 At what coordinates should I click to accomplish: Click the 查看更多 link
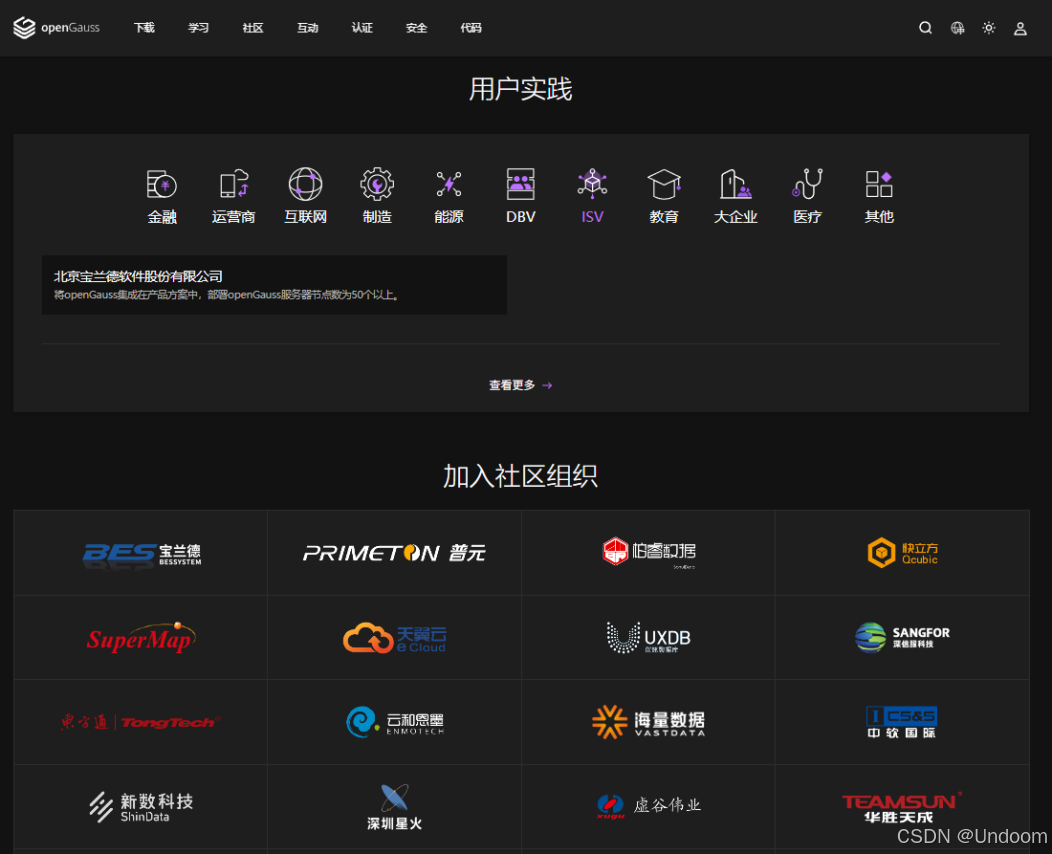[512, 385]
